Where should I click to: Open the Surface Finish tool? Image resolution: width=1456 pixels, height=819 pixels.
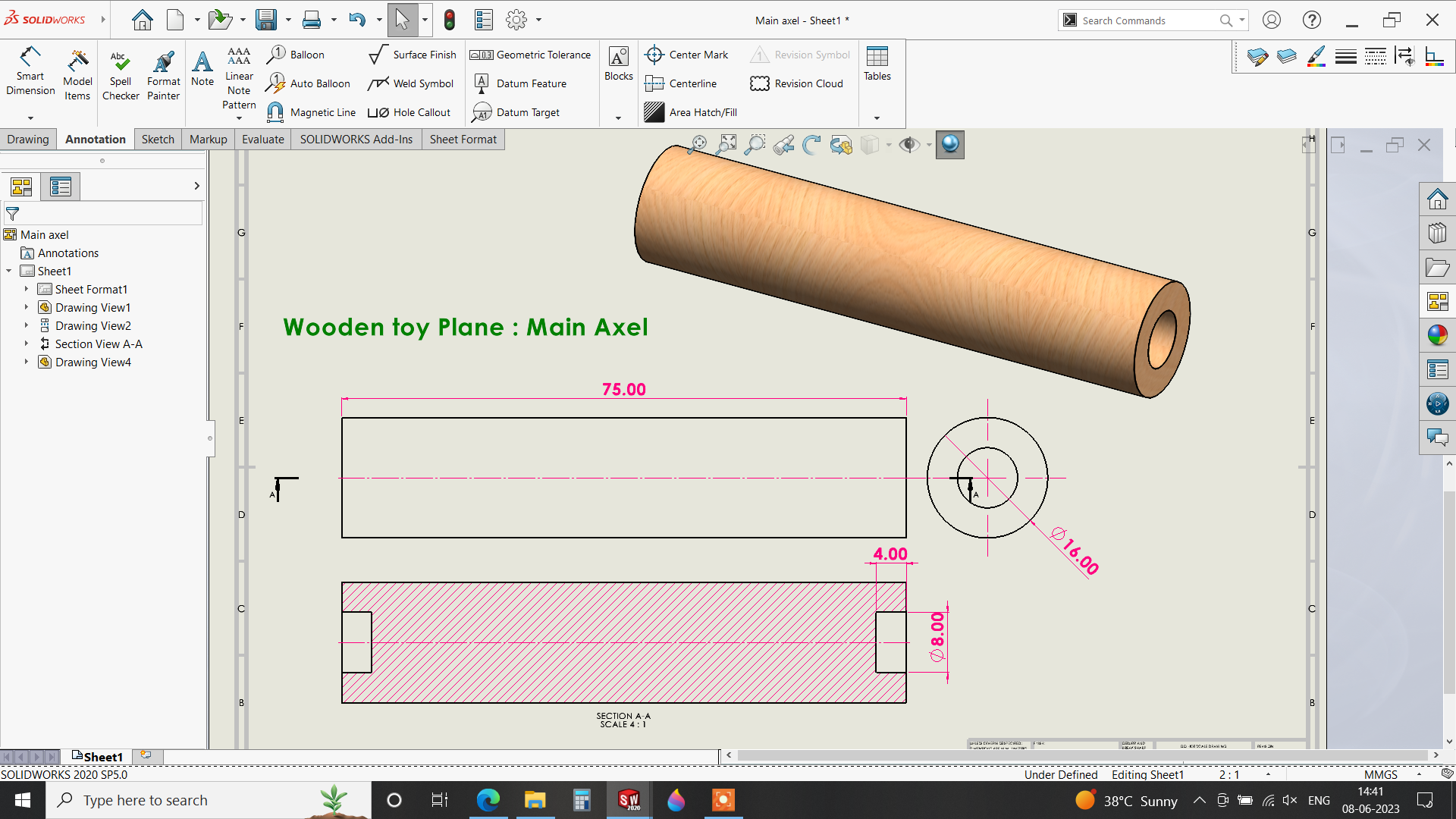[413, 55]
